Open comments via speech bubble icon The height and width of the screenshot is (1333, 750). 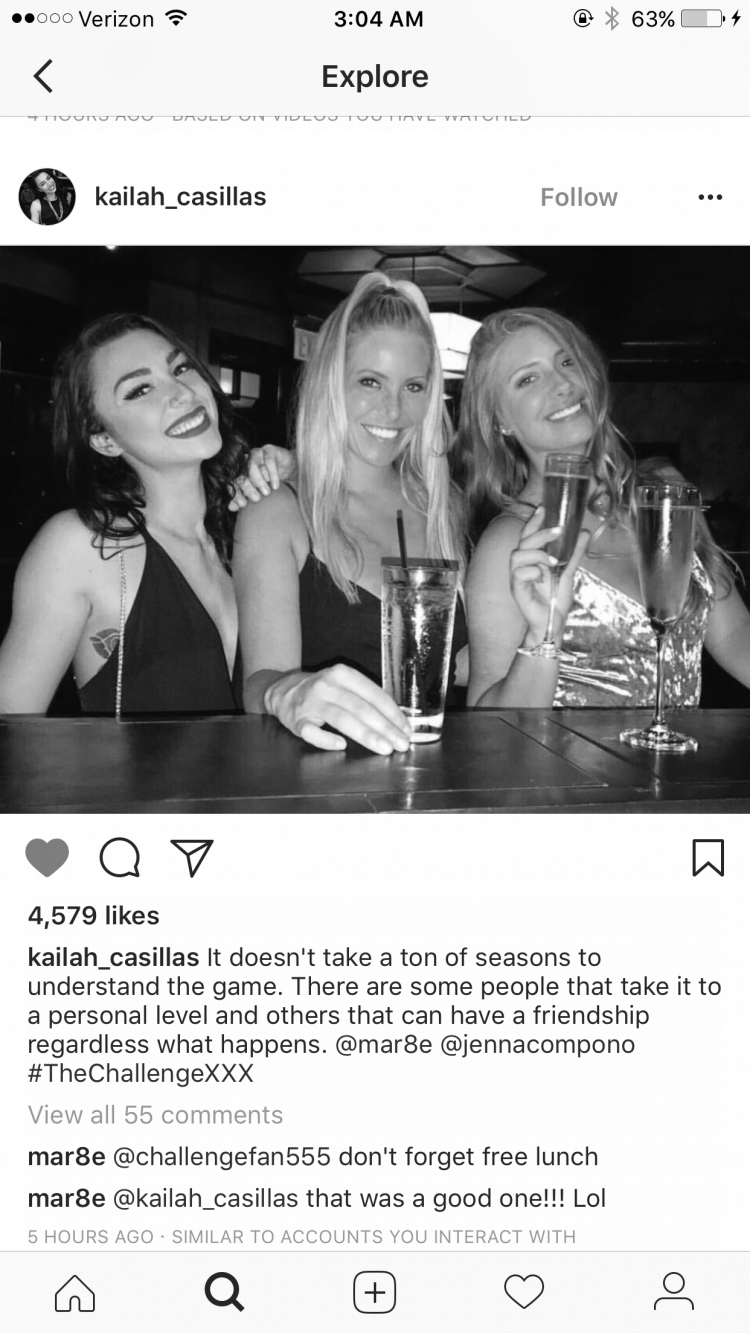point(120,858)
